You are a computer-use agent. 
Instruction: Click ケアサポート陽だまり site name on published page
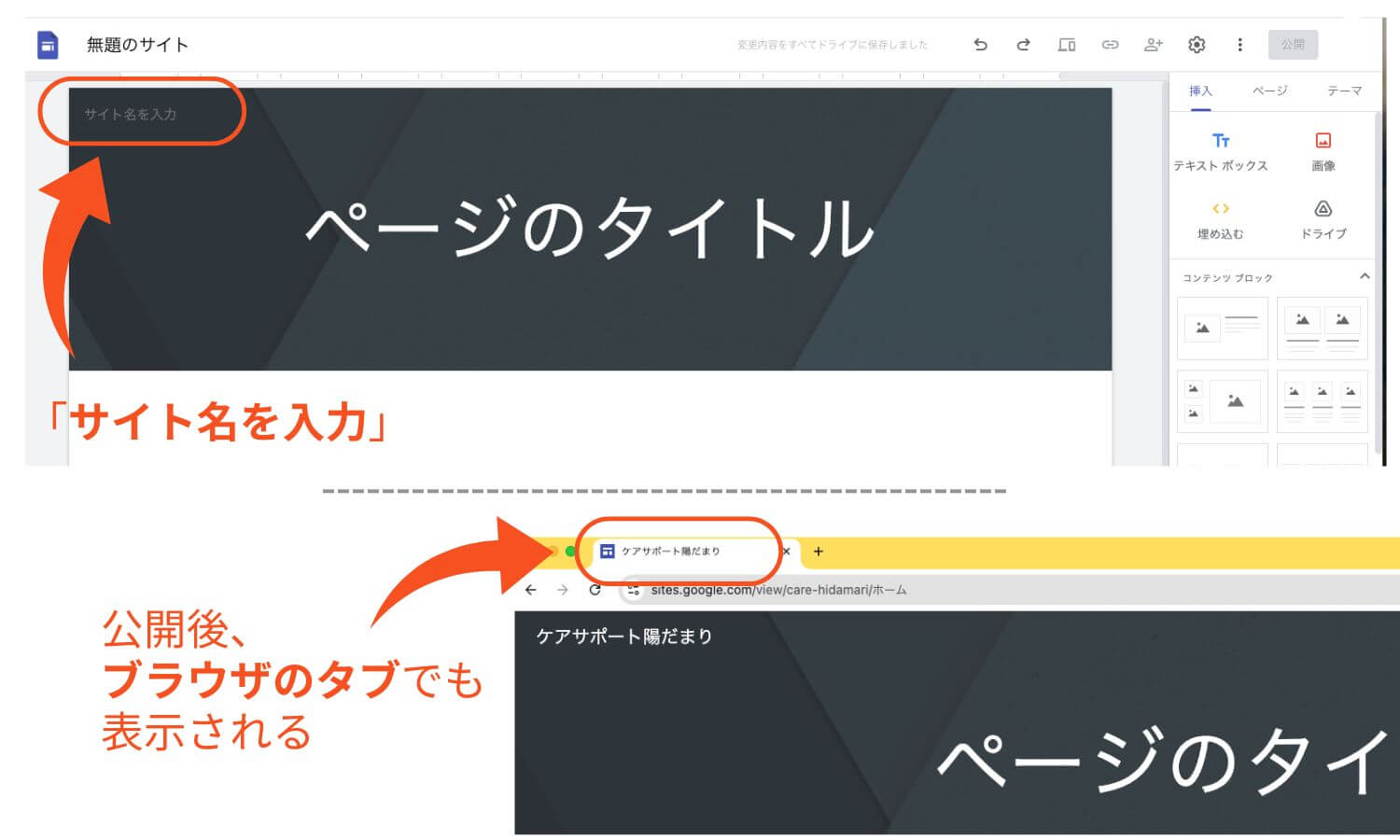tap(624, 637)
